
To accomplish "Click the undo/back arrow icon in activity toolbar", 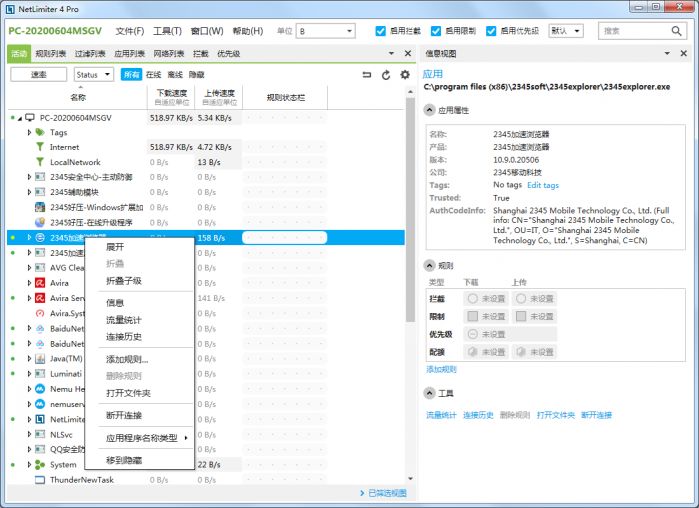I will (366, 75).
